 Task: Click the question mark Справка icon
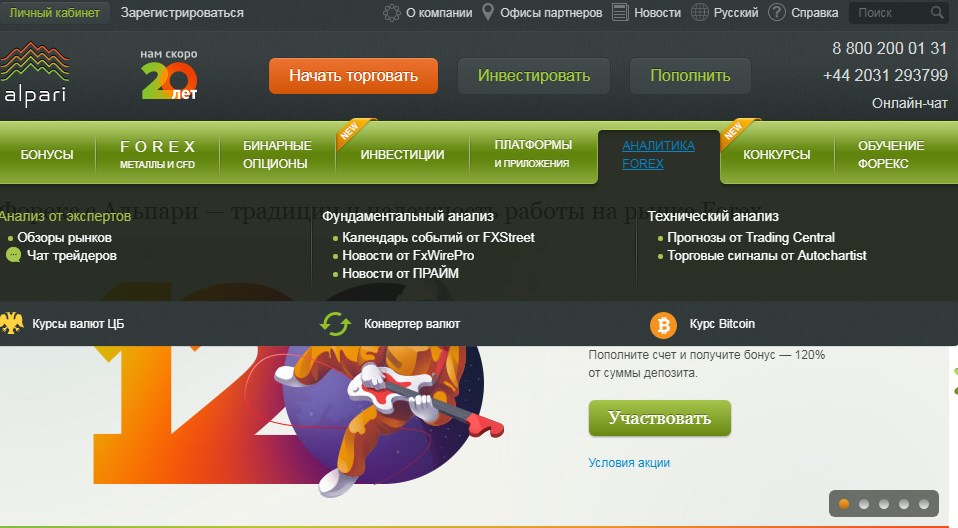(x=777, y=12)
